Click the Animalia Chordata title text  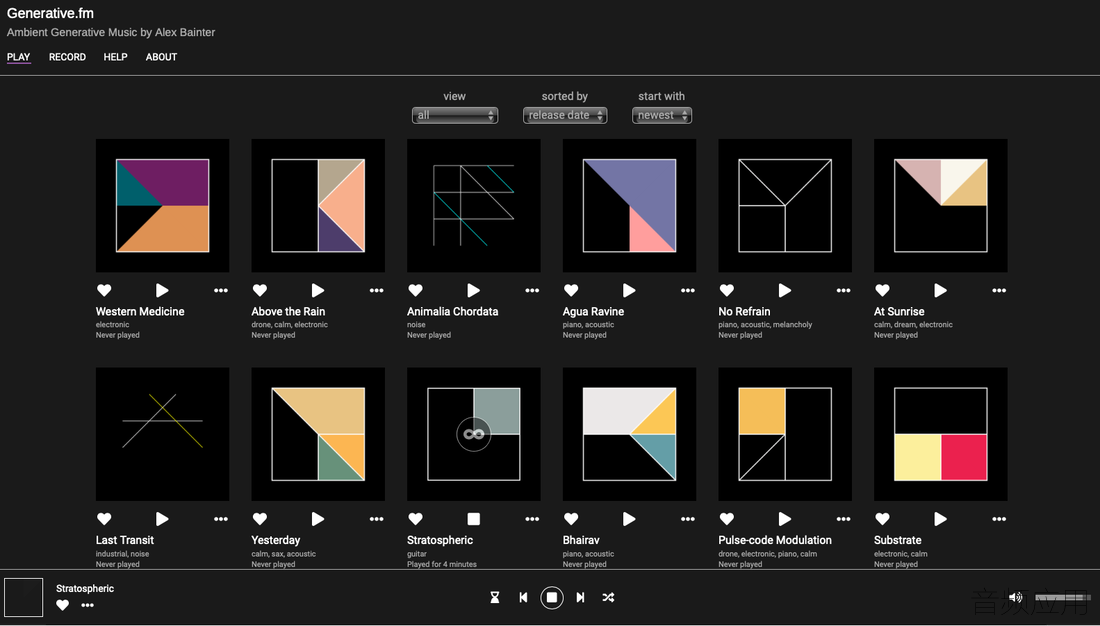(452, 312)
